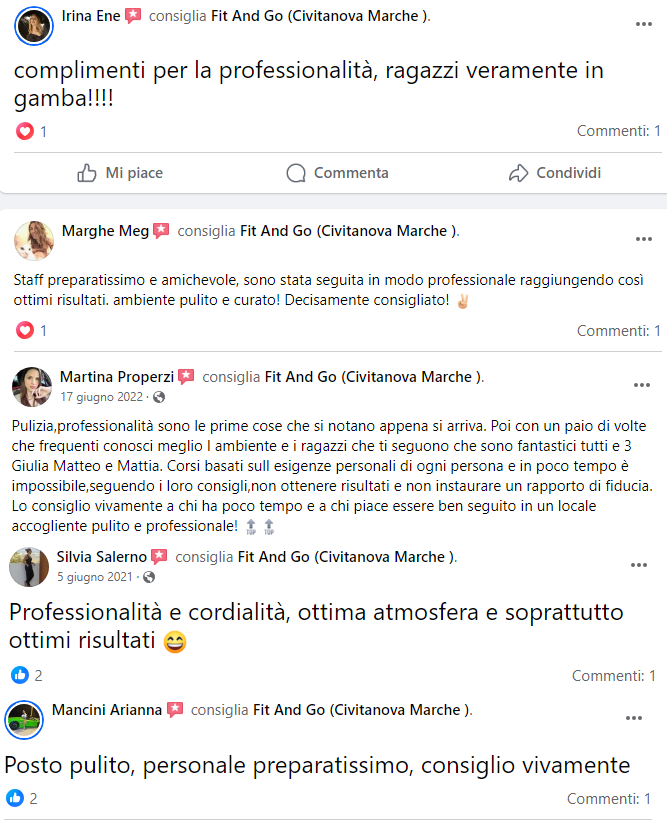Screen dimensions: 669x820
Task: Open three-dot options menu on Marghe Meg's post
Action: pyautogui.click(x=643, y=239)
